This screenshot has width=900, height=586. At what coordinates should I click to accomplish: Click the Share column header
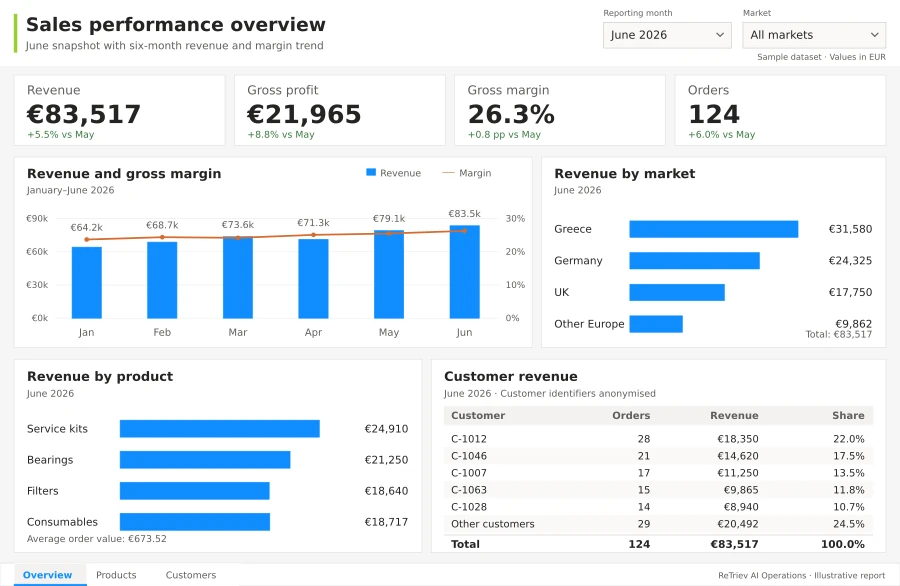click(848, 416)
